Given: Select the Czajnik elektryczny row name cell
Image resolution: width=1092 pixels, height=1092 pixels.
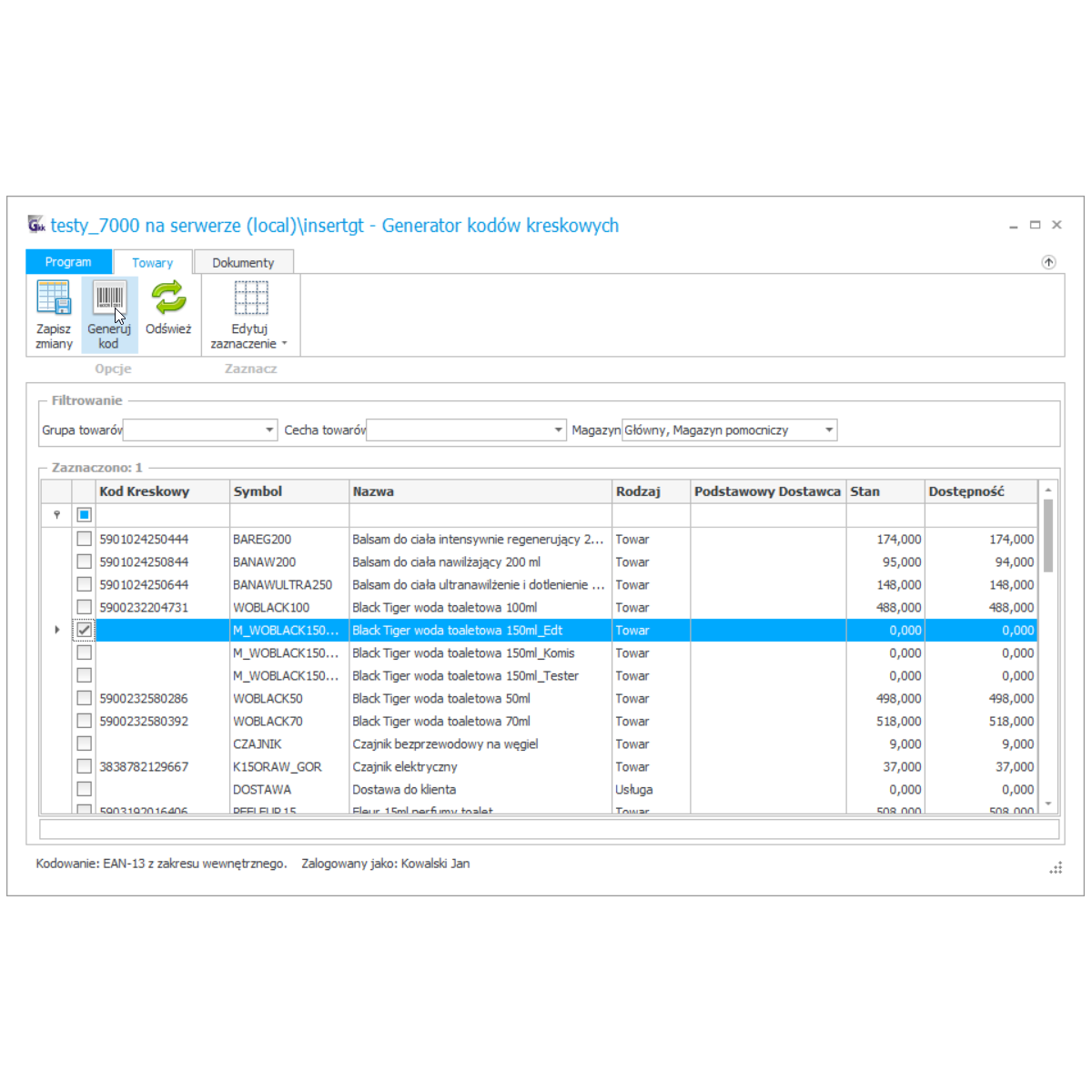Looking at the screenshot, I should [x=405, y=767].
